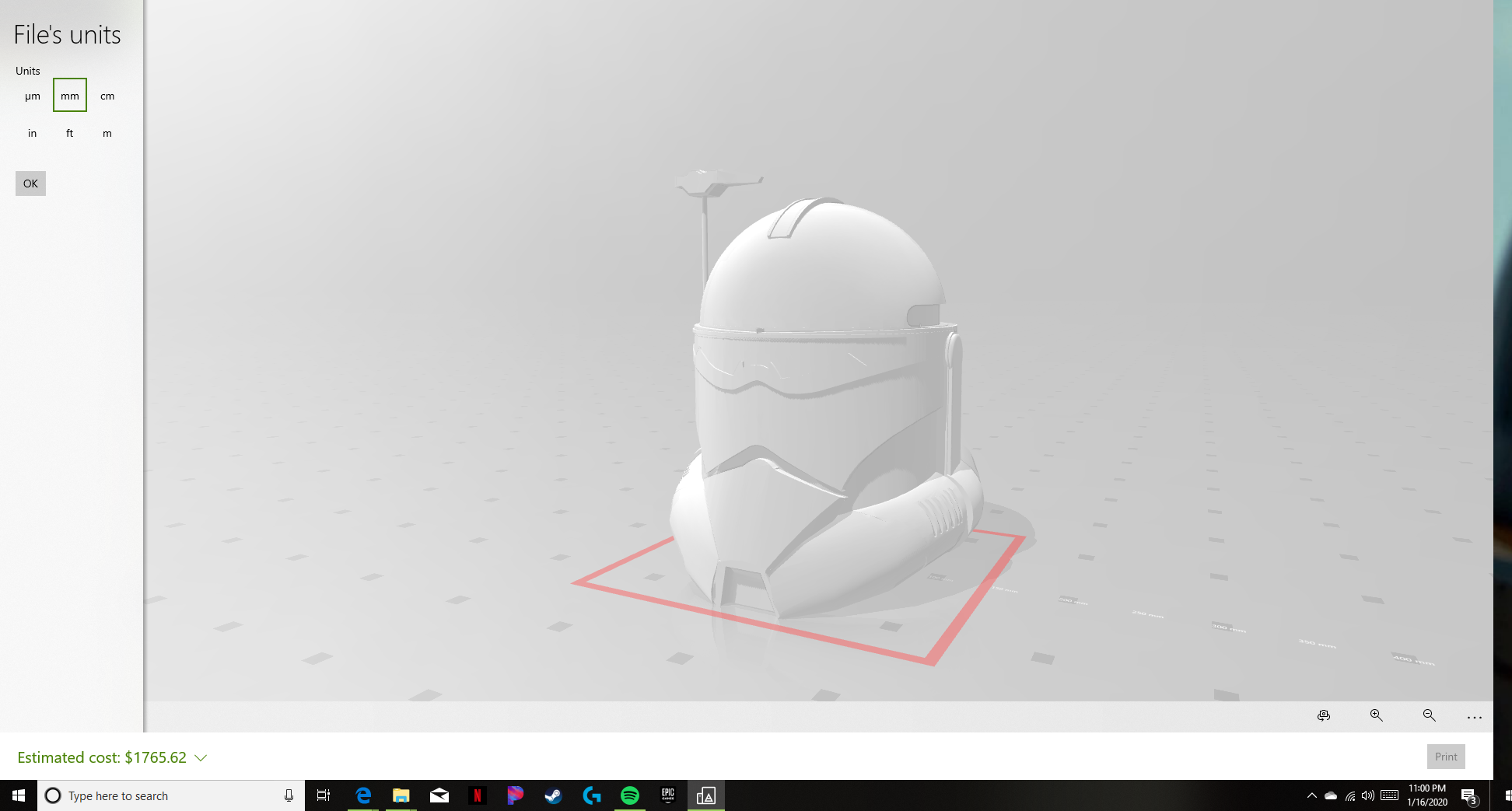1512x811 pixels.
Task: Expand the estimated cost details
Action: point(201,757)
